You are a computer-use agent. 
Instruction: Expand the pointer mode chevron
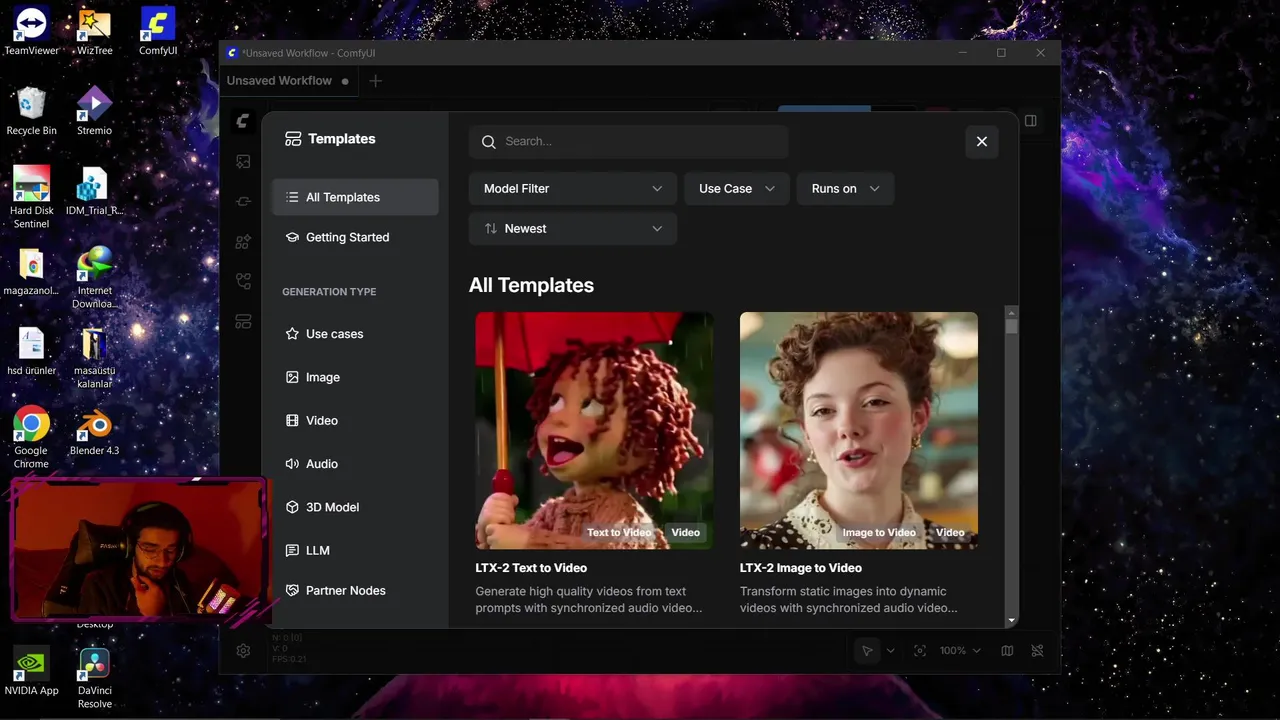(x=890, y=651)
